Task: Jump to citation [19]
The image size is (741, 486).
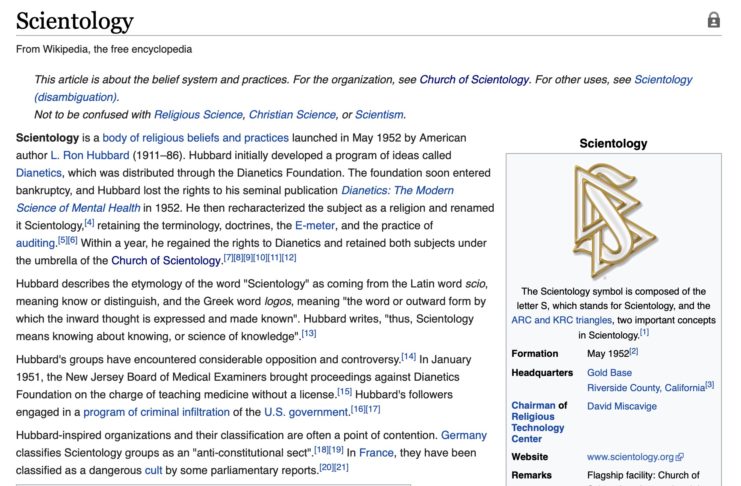Action: pyautogui.click(x=336, y=449)
